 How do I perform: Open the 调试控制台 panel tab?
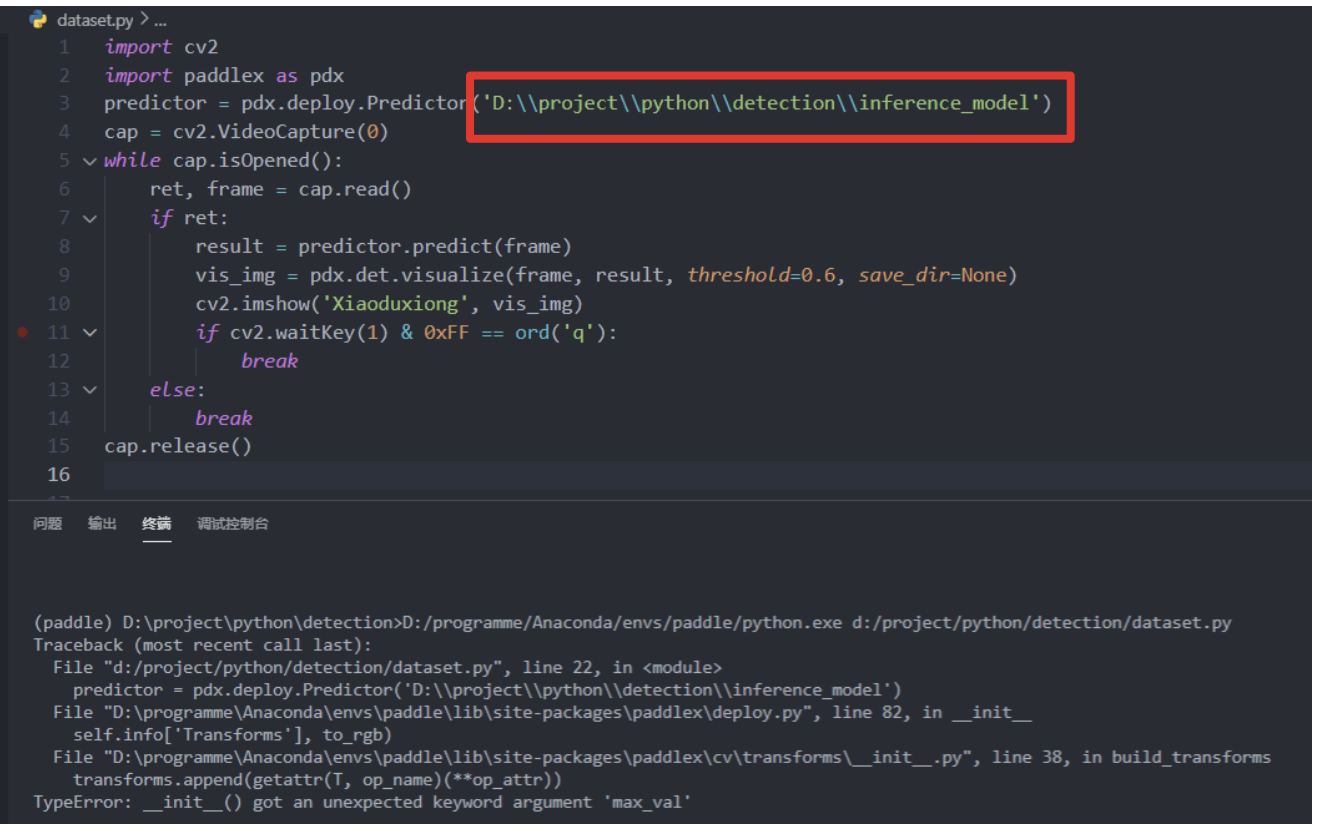232,523
